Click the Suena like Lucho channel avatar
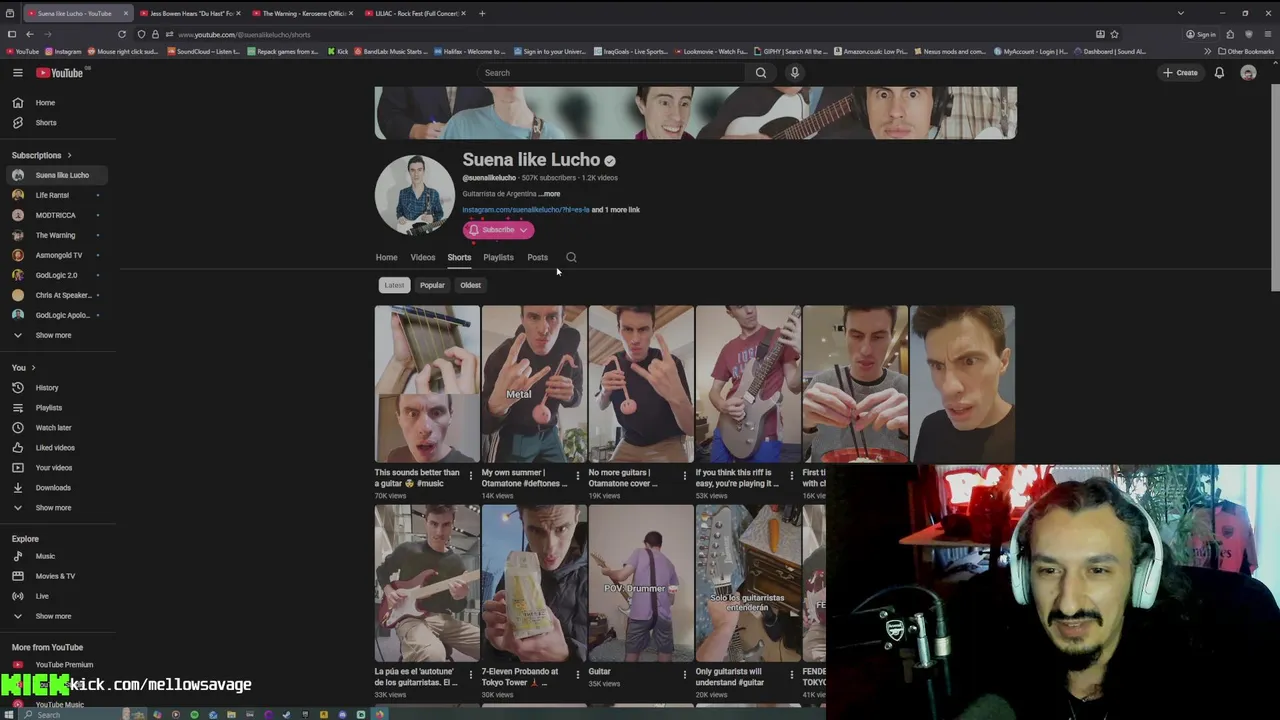This screenshot has width=1280, height=720. coord(414,194)
